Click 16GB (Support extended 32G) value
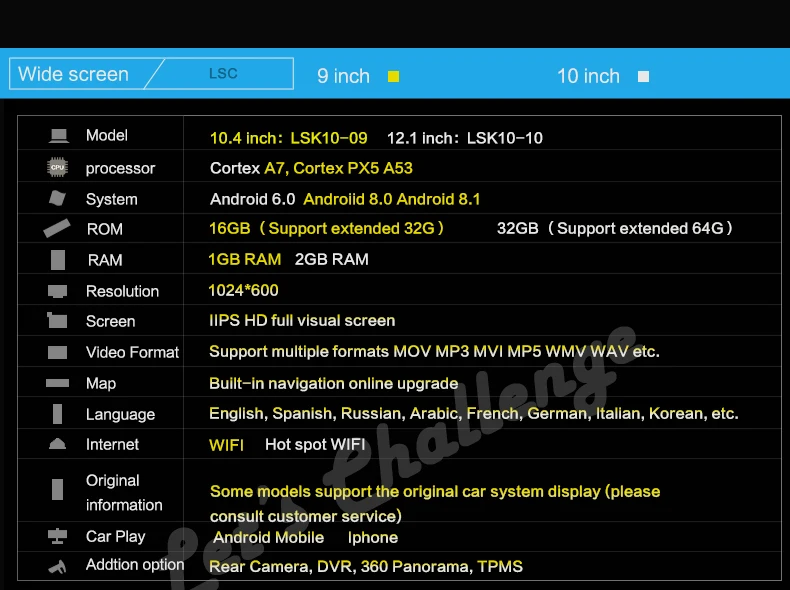The image size is (790, 590). pyautogui.click(x=326, y=228)
